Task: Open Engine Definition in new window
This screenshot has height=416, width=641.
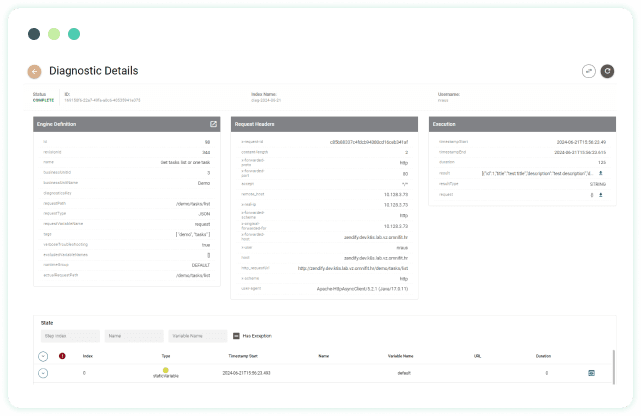Action: tap(213, 124)
